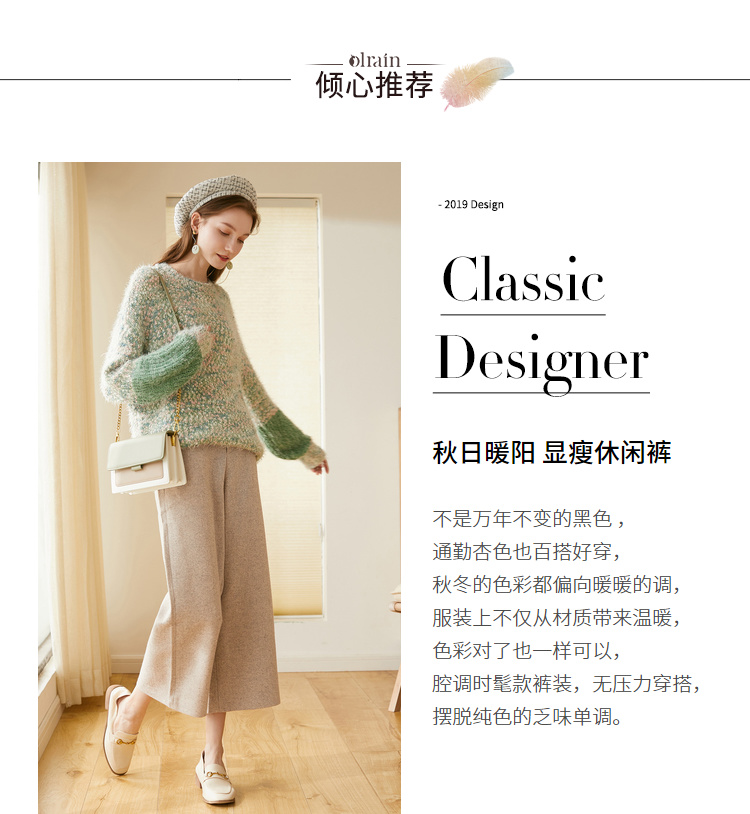Click the 倾心推荐 section heading
Viewport: 750px width, 814px height.
(374, 85)
